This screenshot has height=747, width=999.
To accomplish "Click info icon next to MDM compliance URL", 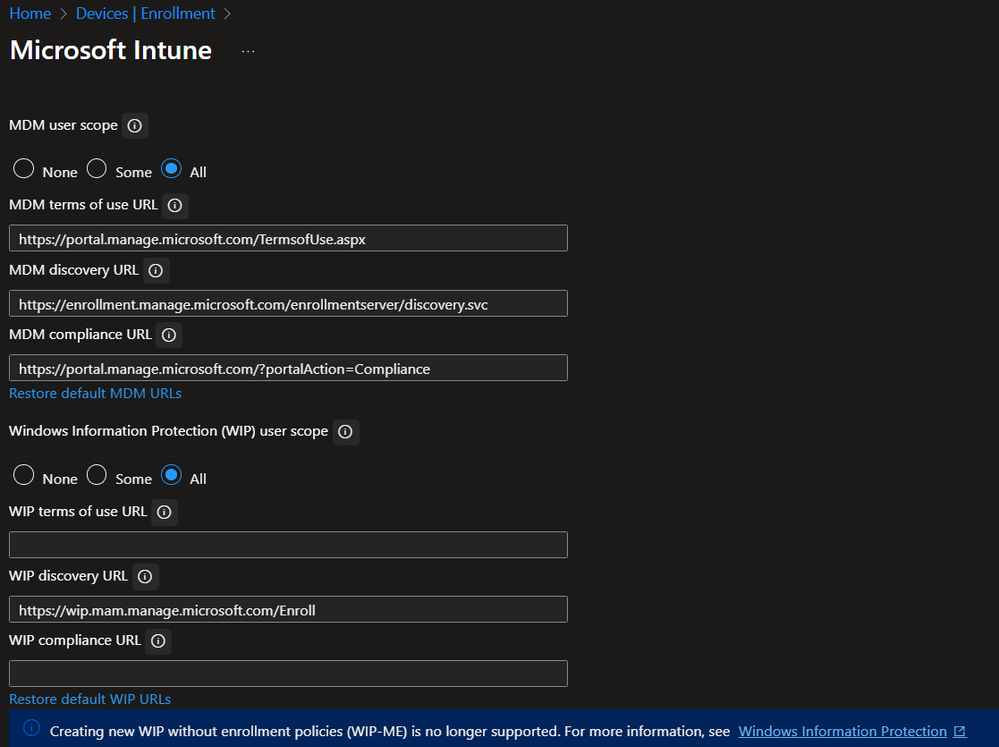I will pos(169,335).
